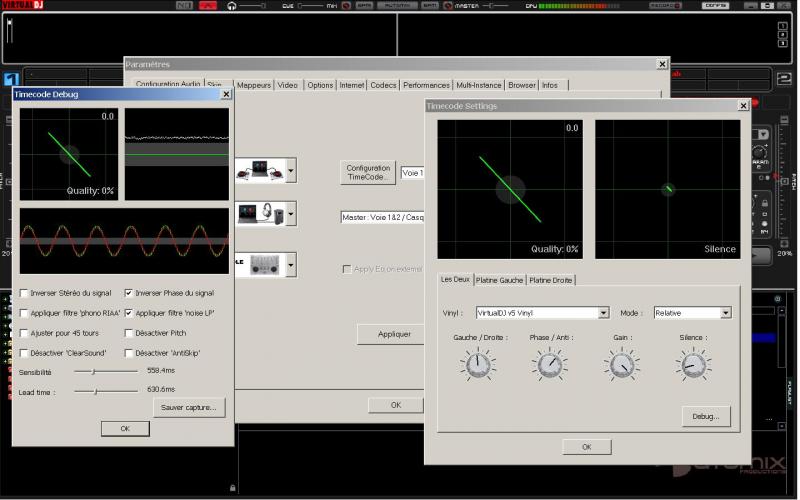Image resolution: width=800 pixels, height=500 pixels.
Task: Click the Silence knob
Action: point(692,365)
